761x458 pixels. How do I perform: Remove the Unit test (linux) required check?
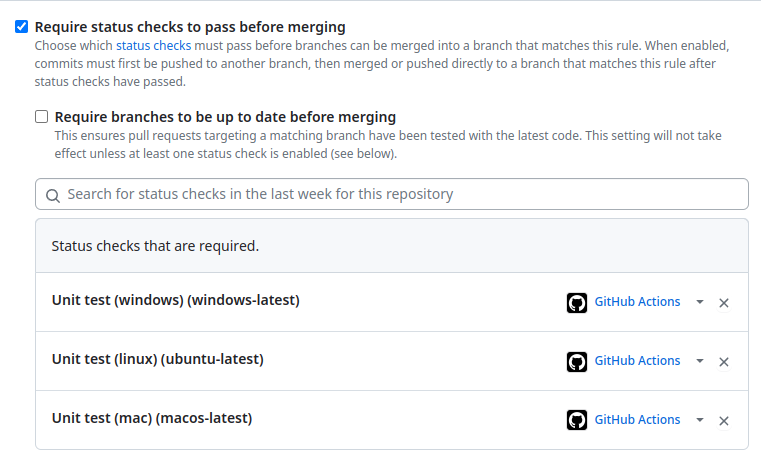(724, 362)
